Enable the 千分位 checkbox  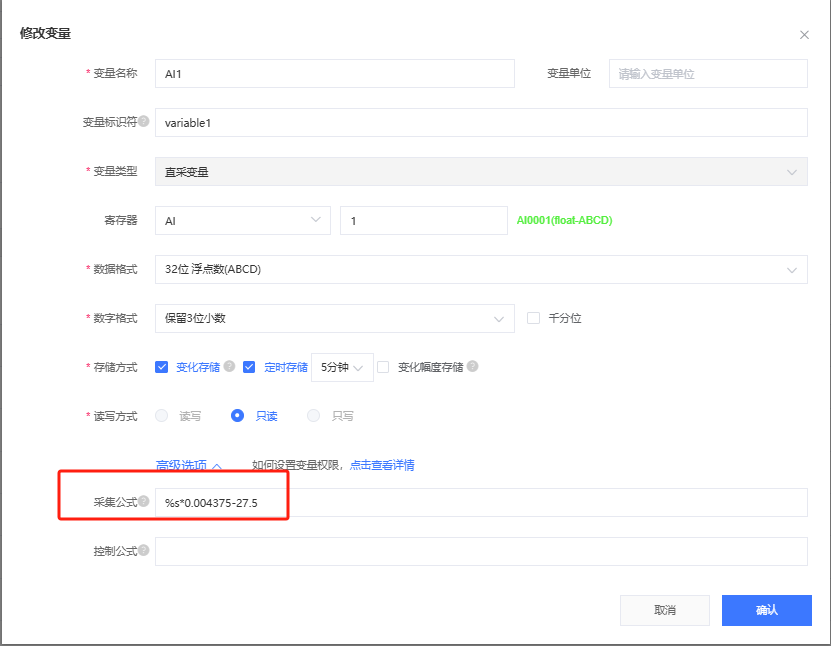tap(533, 318)
